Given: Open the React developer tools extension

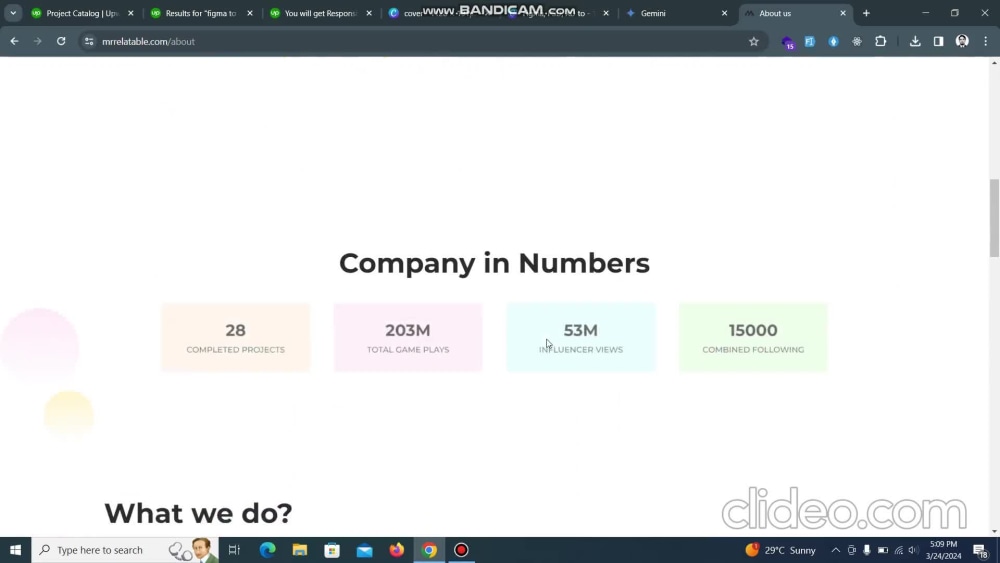Looking at the screenshot, I should click(x=857, y=41).
